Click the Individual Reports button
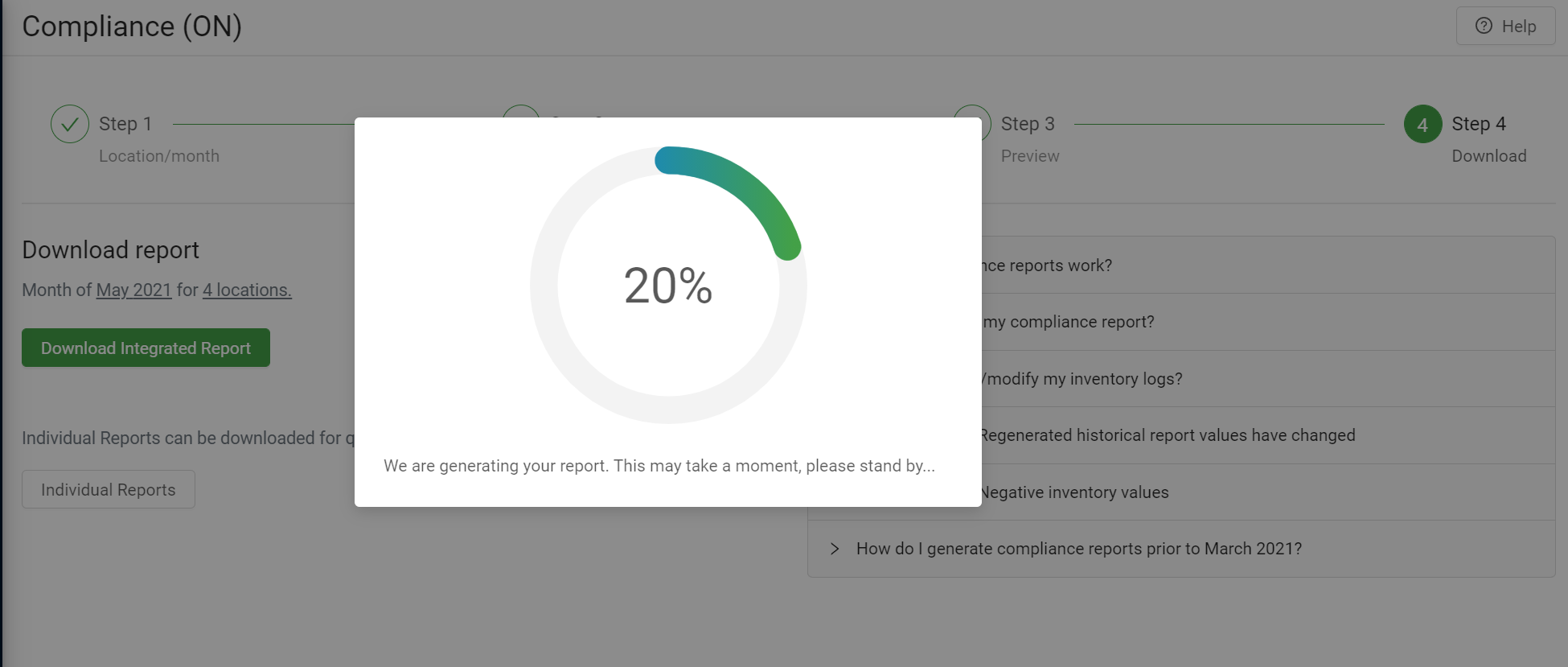This screenshot has height=667, width=1568. [x=109, y=489]
